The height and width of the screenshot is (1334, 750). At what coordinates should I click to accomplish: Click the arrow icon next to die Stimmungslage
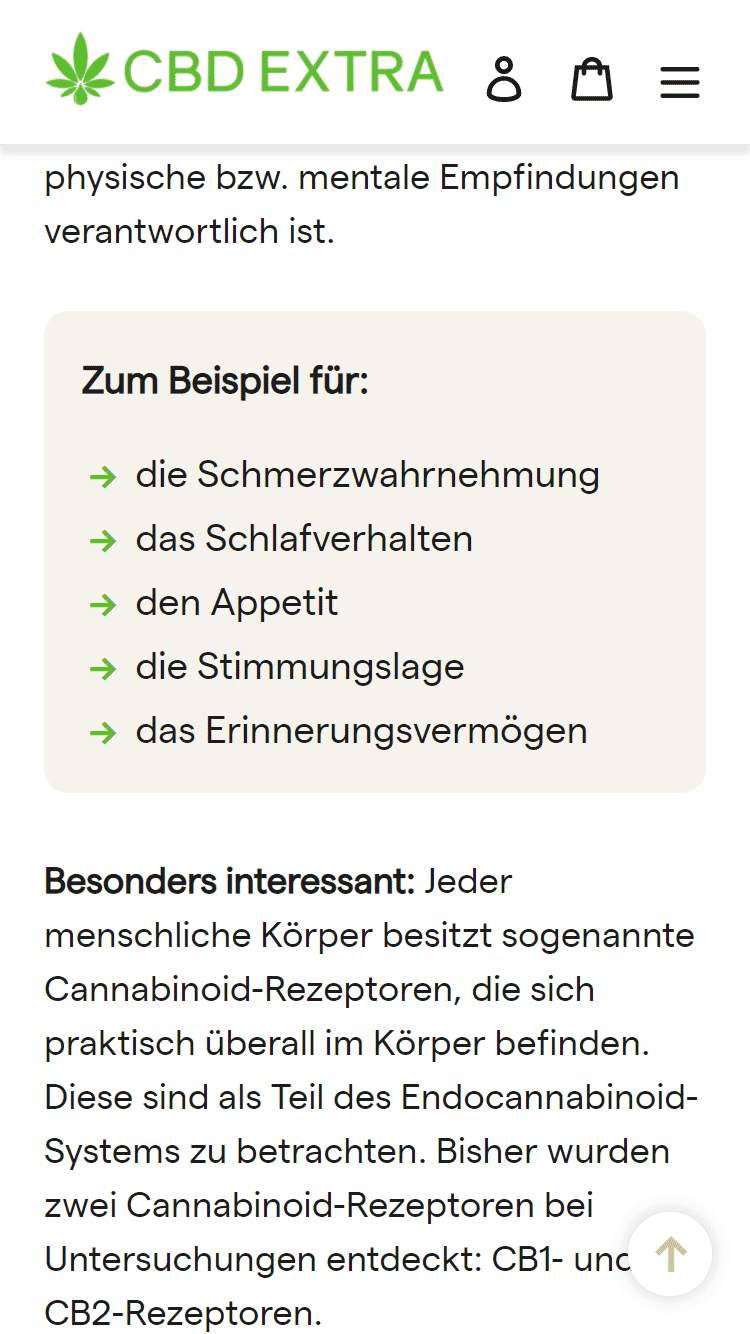[104, 669]
